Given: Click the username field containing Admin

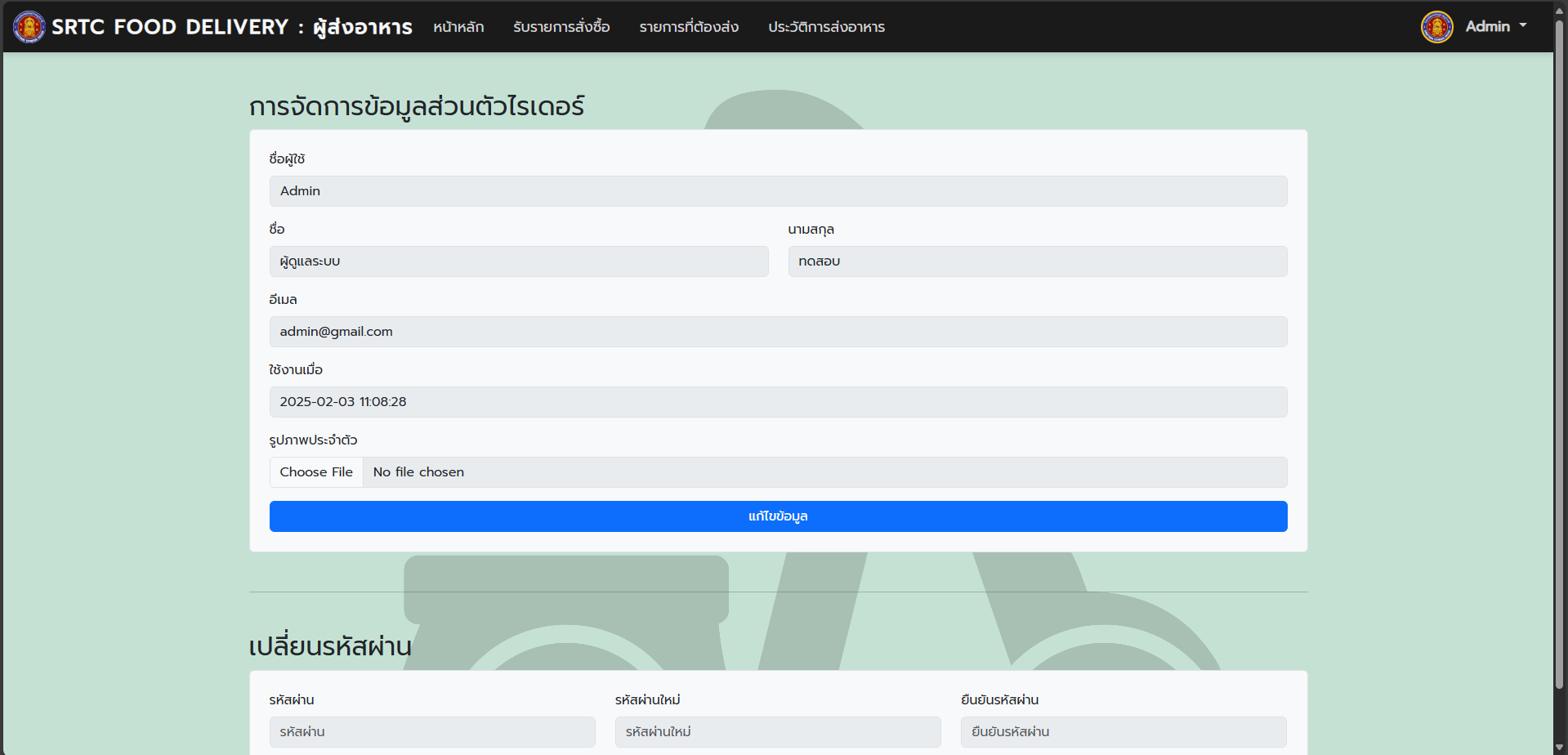Looking at the screenshot, I should tap(778, 191).
